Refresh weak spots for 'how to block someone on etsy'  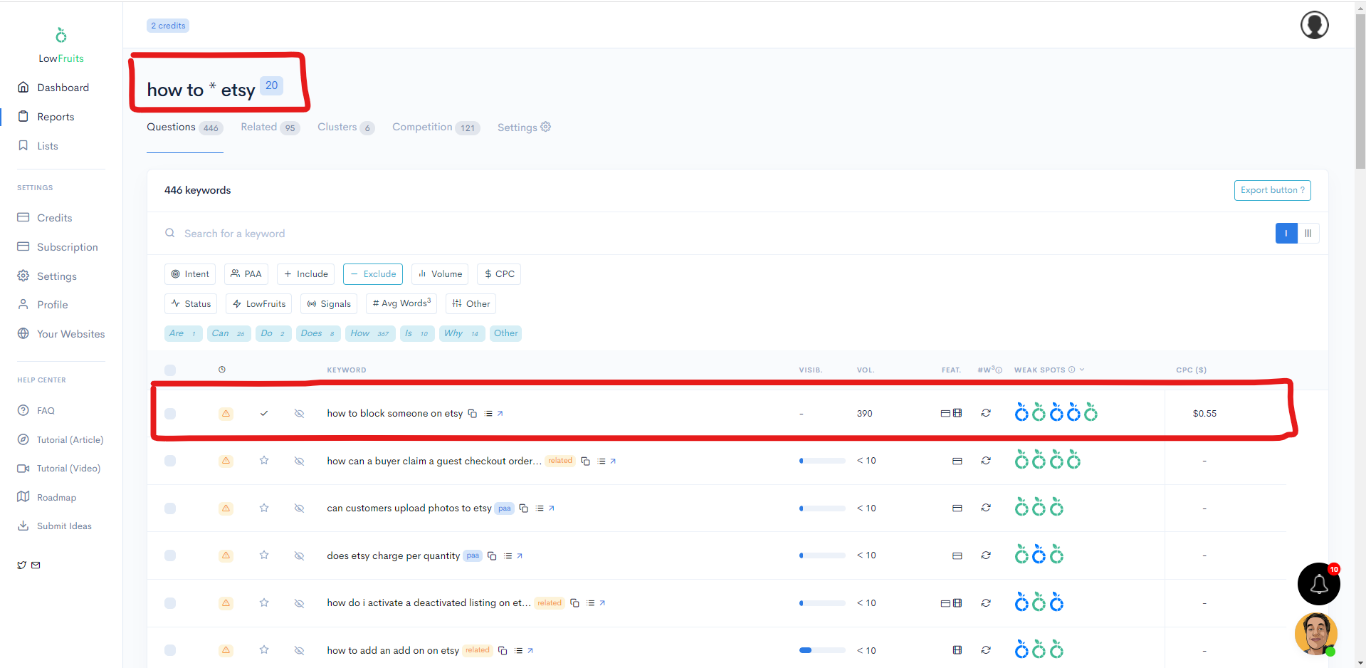[986, 413]
